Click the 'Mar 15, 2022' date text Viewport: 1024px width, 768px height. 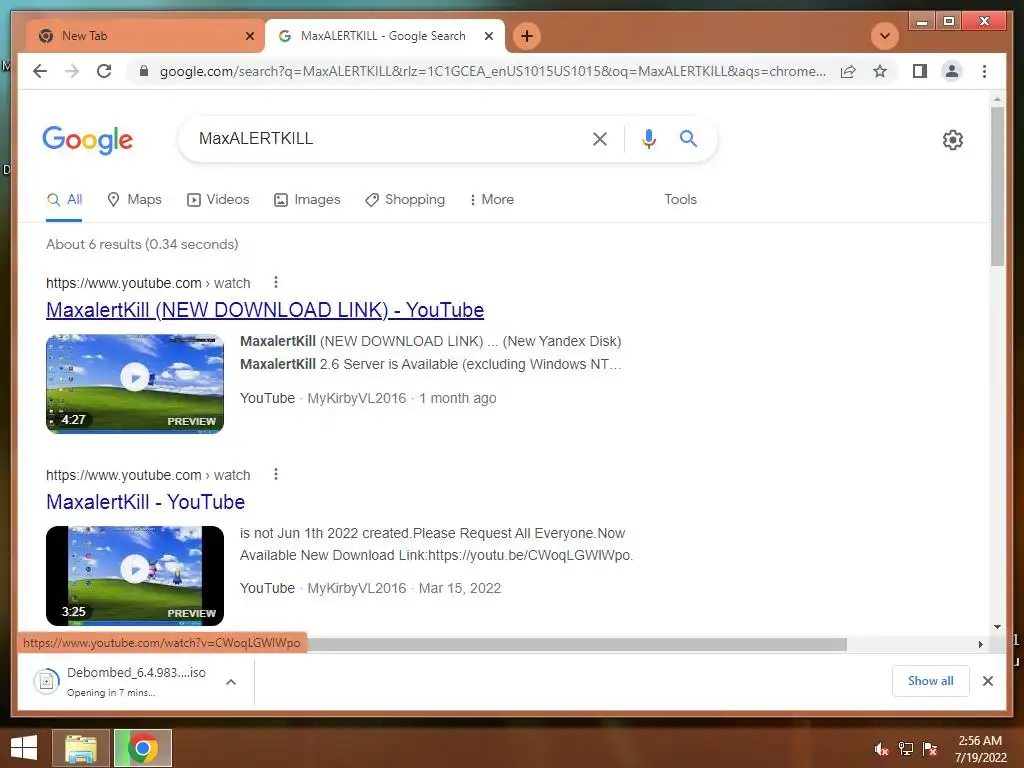460,588
